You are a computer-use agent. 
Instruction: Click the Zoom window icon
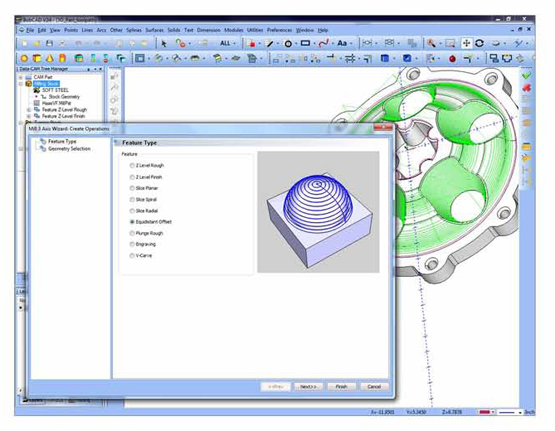click(450, 43)
